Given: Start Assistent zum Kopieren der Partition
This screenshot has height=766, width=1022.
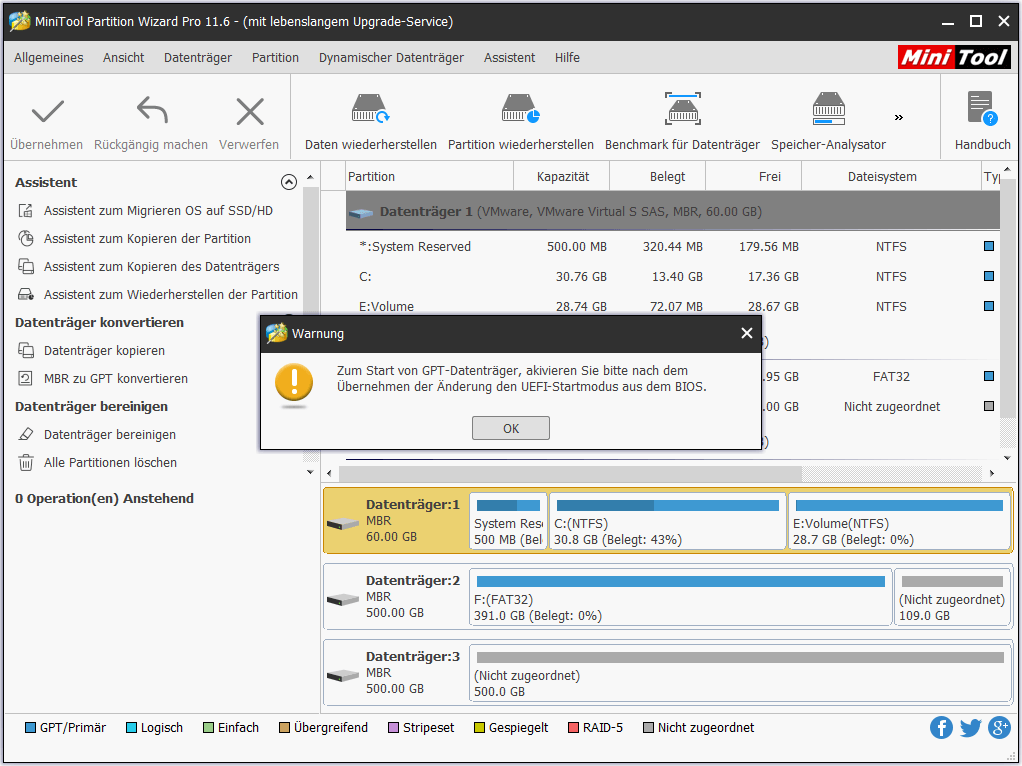Looking at the screenshot, I should point(147,239).
